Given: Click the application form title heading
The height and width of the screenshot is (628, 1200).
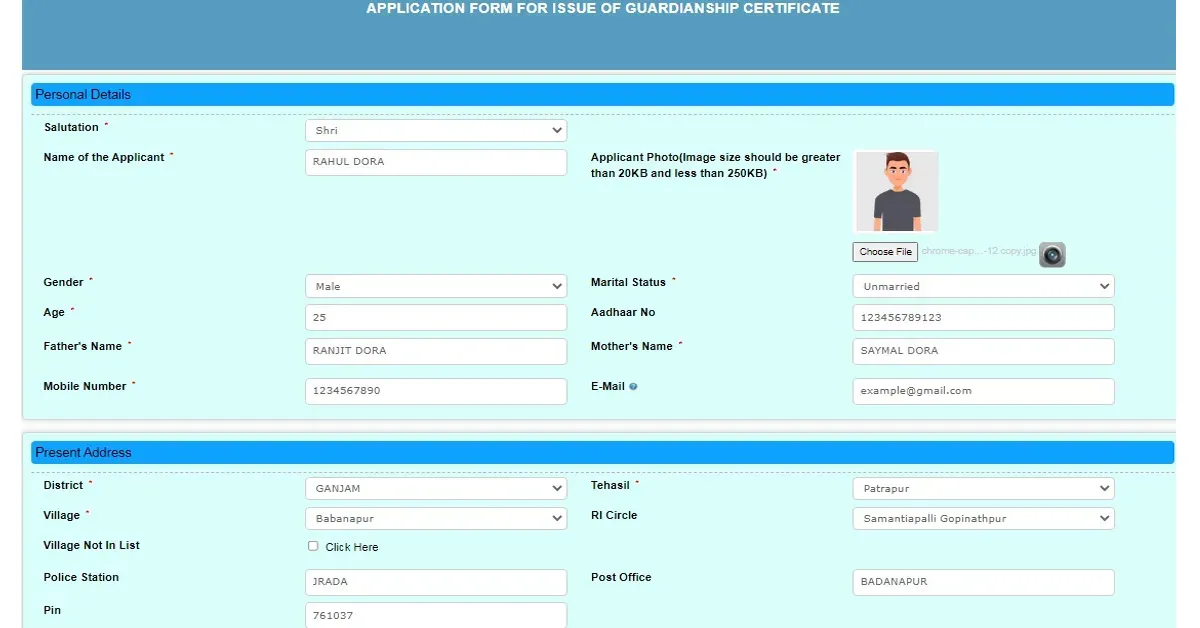Looking at the screenshot, I should 603,9.
